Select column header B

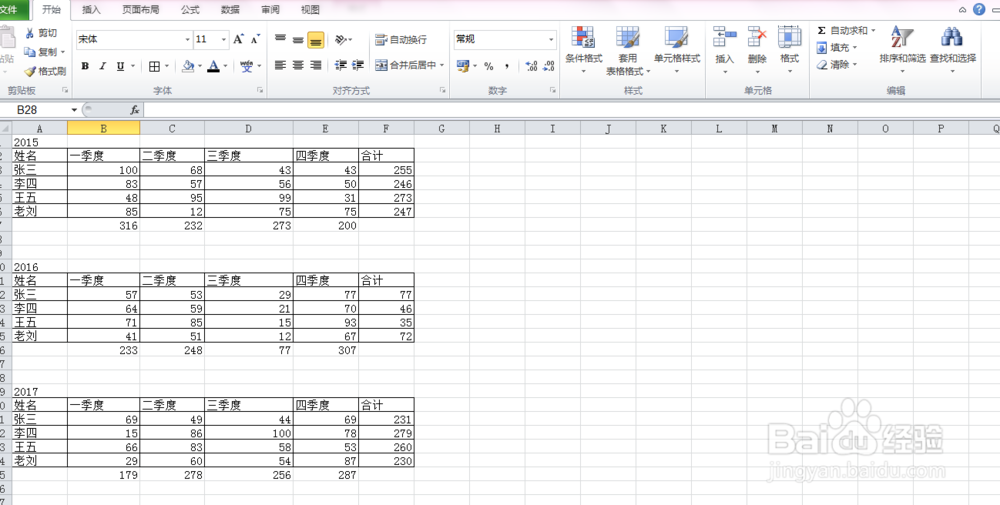click(x=103, y=129)
